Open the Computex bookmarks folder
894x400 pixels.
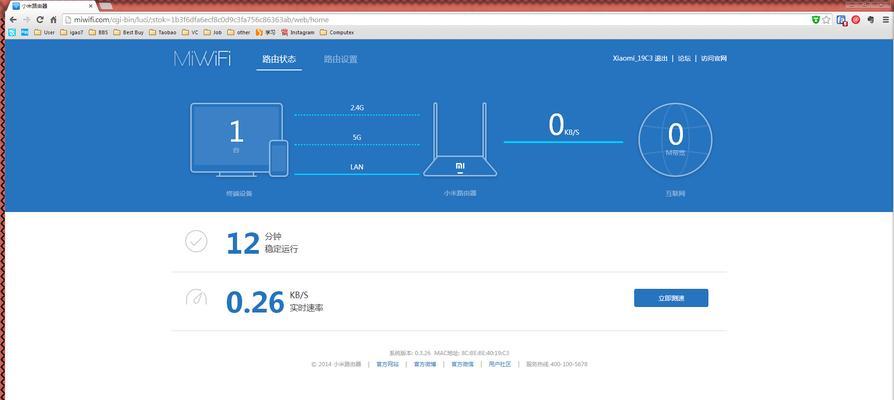tap(337, 32)
